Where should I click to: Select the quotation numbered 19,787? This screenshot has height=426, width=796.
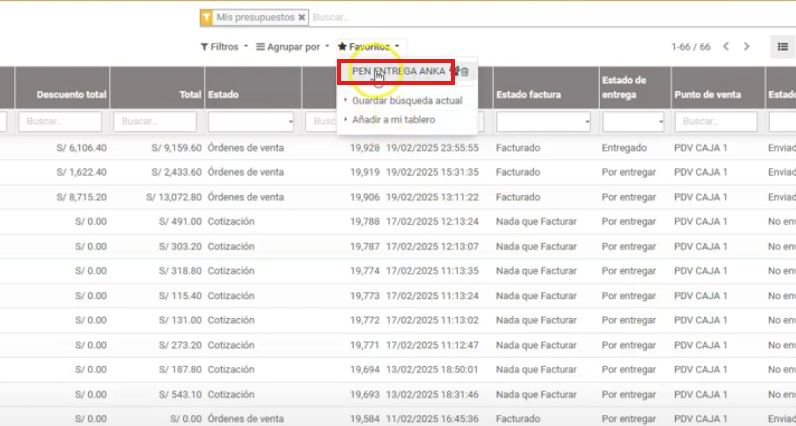(364, 246)
